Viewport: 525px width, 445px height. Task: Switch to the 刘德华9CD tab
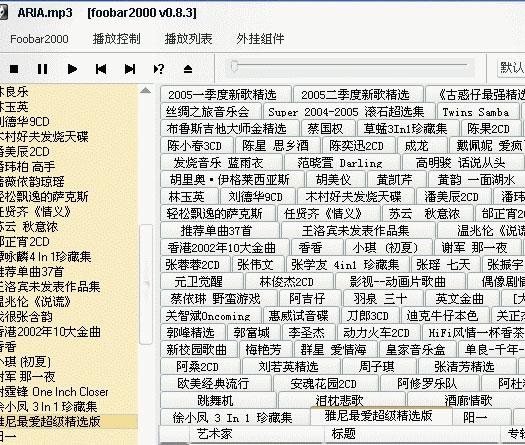point(258,197)
